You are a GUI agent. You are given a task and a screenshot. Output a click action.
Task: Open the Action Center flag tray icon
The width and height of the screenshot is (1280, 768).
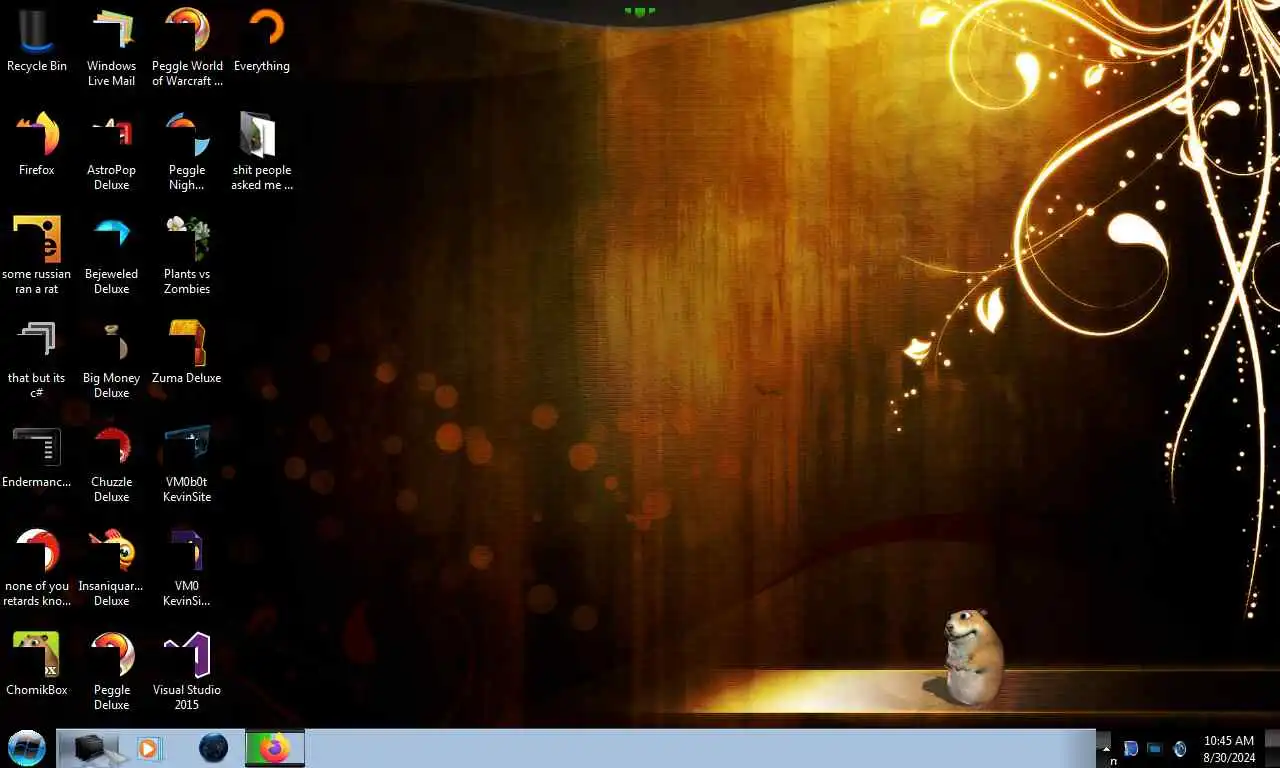click(1131, 748)
